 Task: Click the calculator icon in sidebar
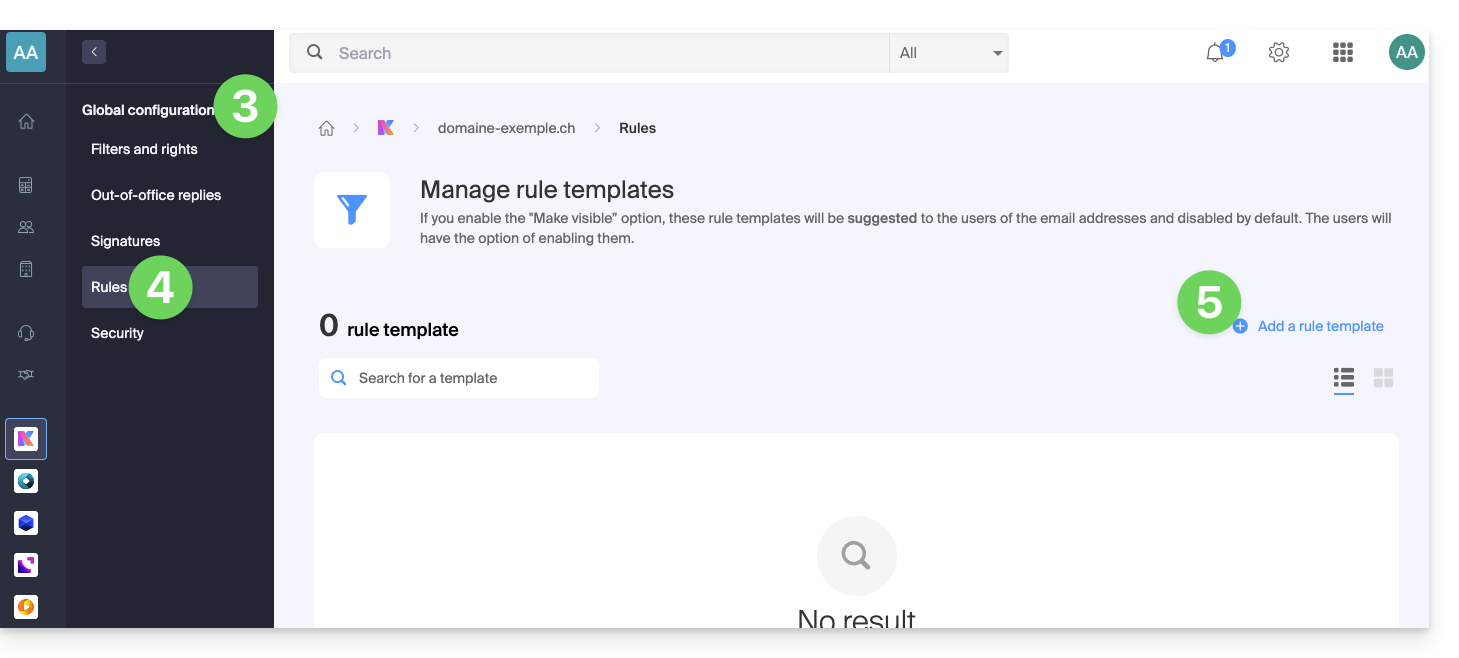26,185
